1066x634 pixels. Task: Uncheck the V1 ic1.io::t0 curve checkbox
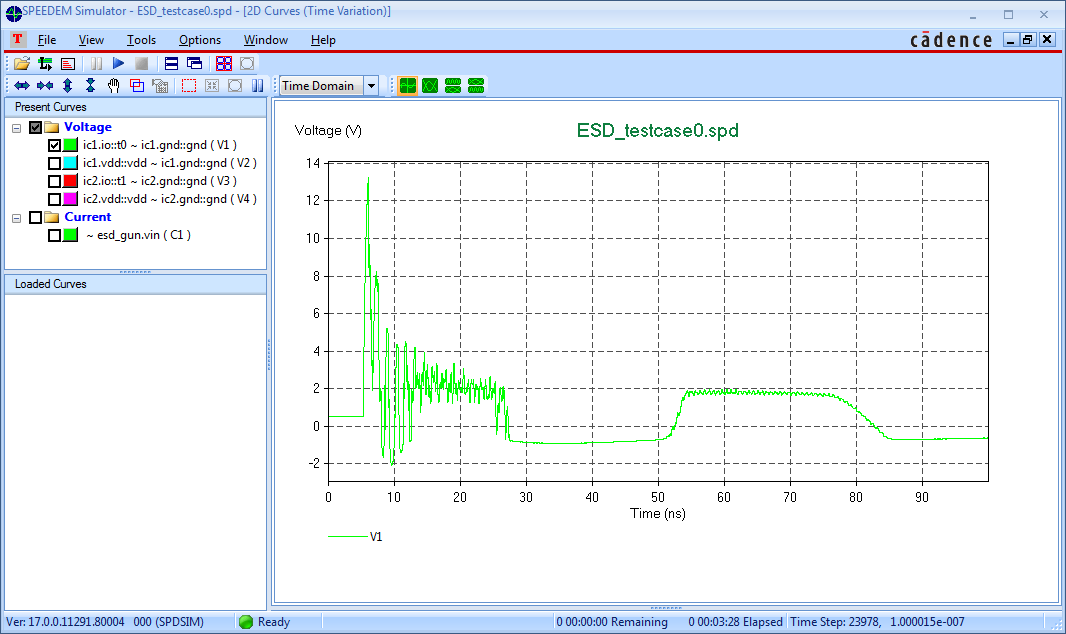pyautogui.click(x=54, y=145)
